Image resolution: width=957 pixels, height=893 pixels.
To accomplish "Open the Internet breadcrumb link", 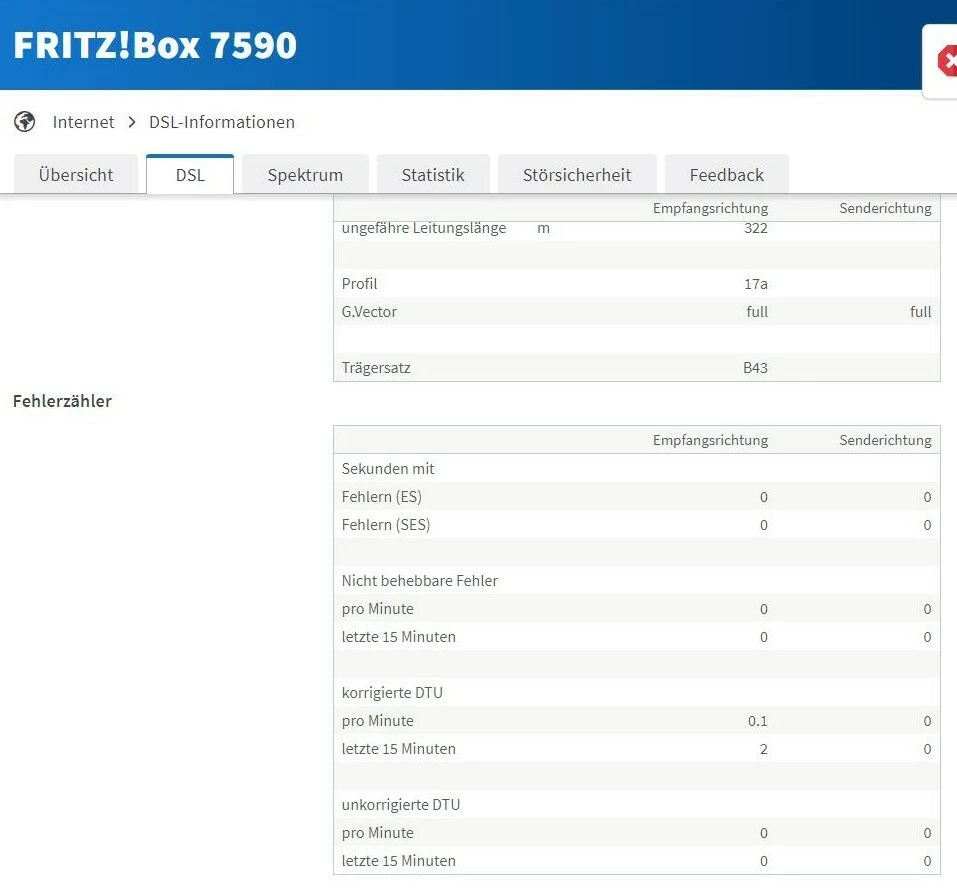I will [84, 122].
